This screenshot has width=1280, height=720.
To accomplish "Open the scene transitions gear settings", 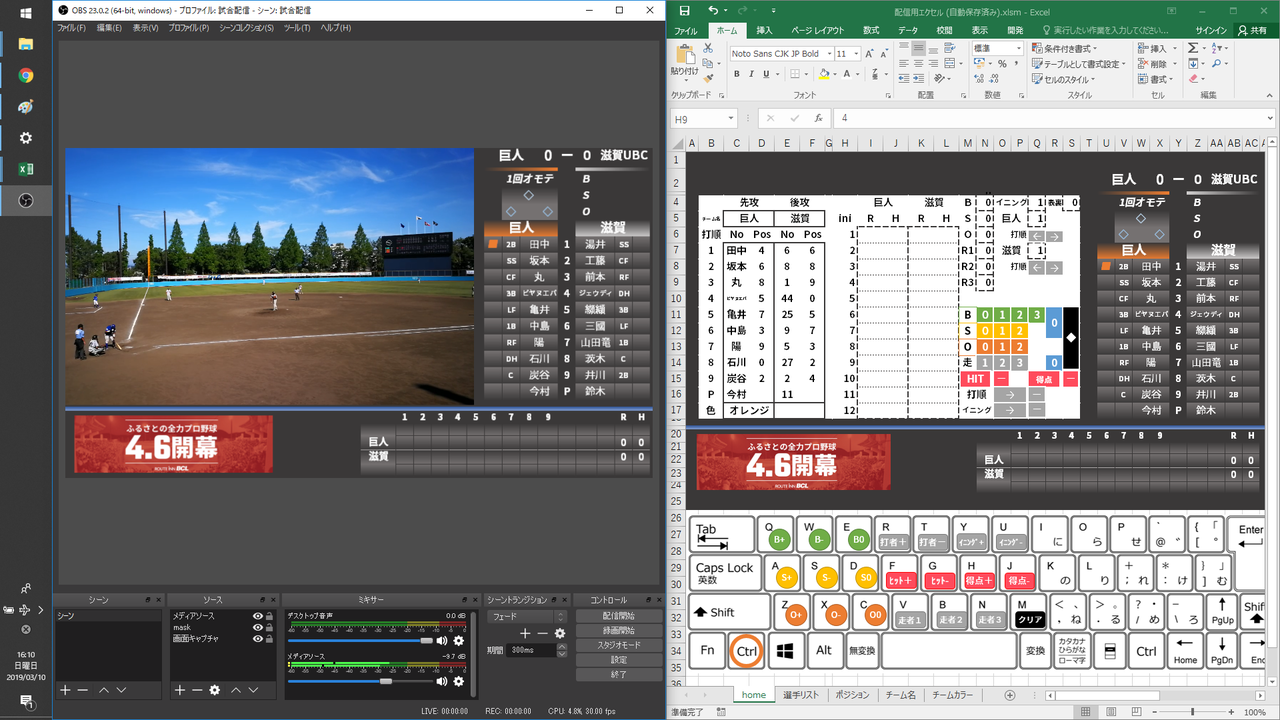I will click(x=560, y=633).
